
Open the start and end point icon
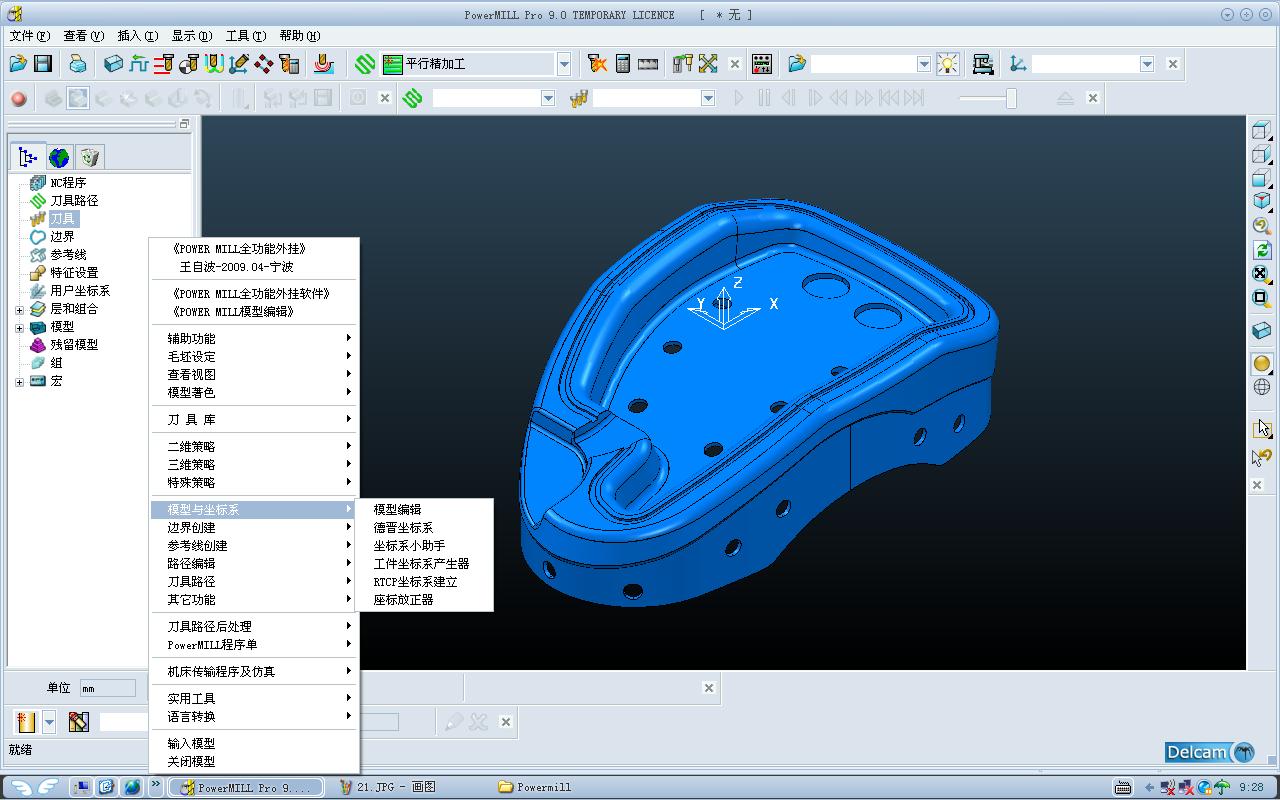coord(189,64)
